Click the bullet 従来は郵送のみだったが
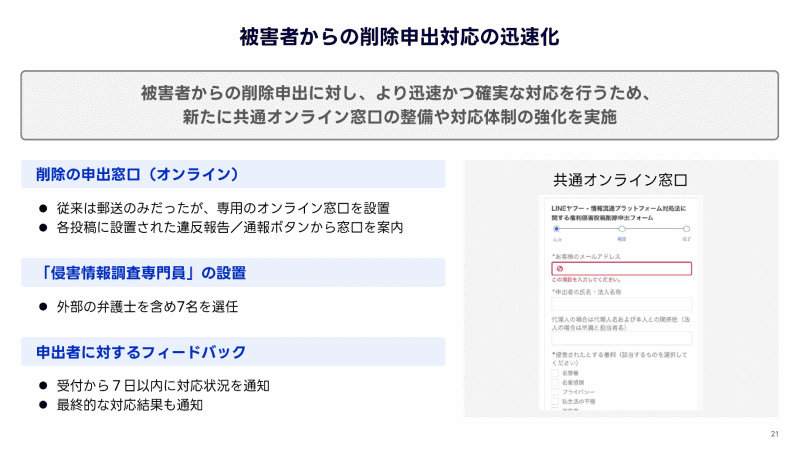 click(x=223, y=208)
